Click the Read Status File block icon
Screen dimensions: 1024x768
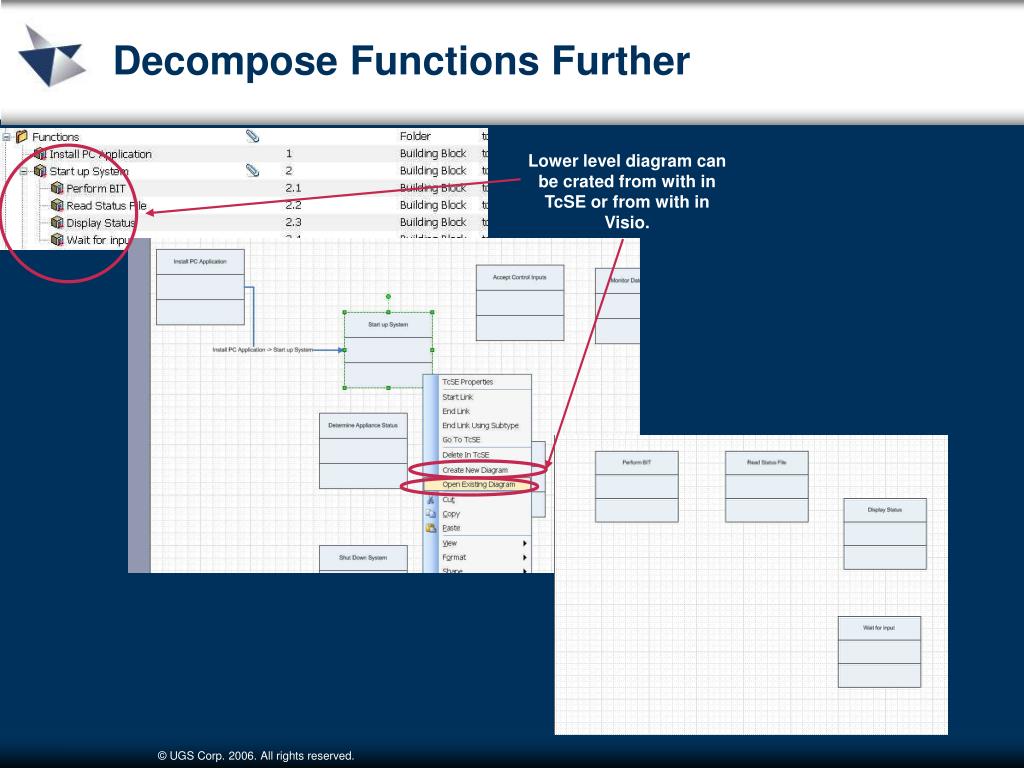coord(57,205)
